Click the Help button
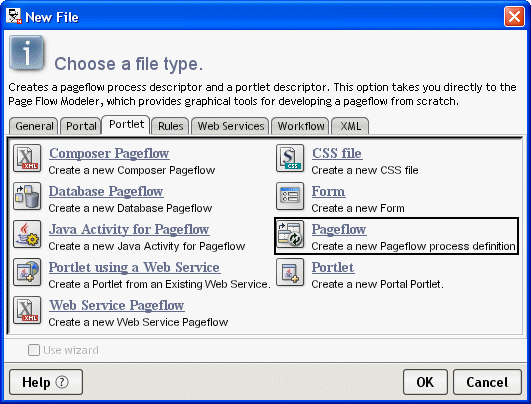 46,382
